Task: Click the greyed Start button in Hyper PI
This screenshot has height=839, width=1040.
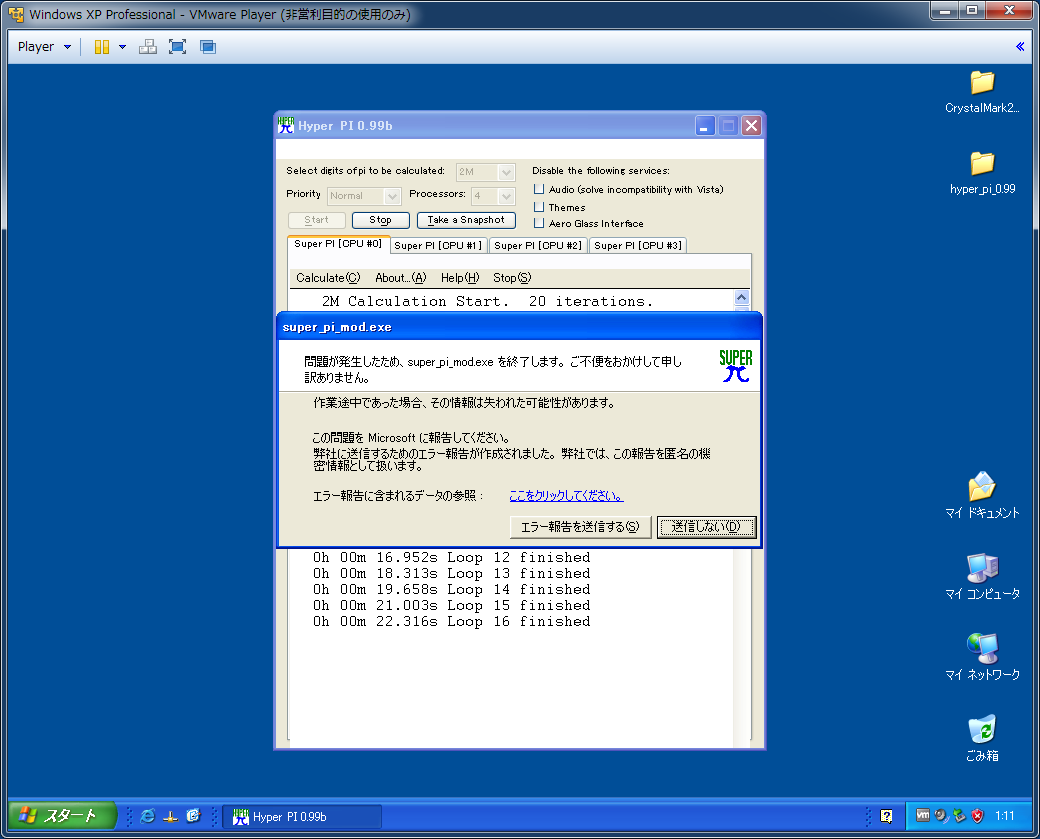Action: (316, 220)
